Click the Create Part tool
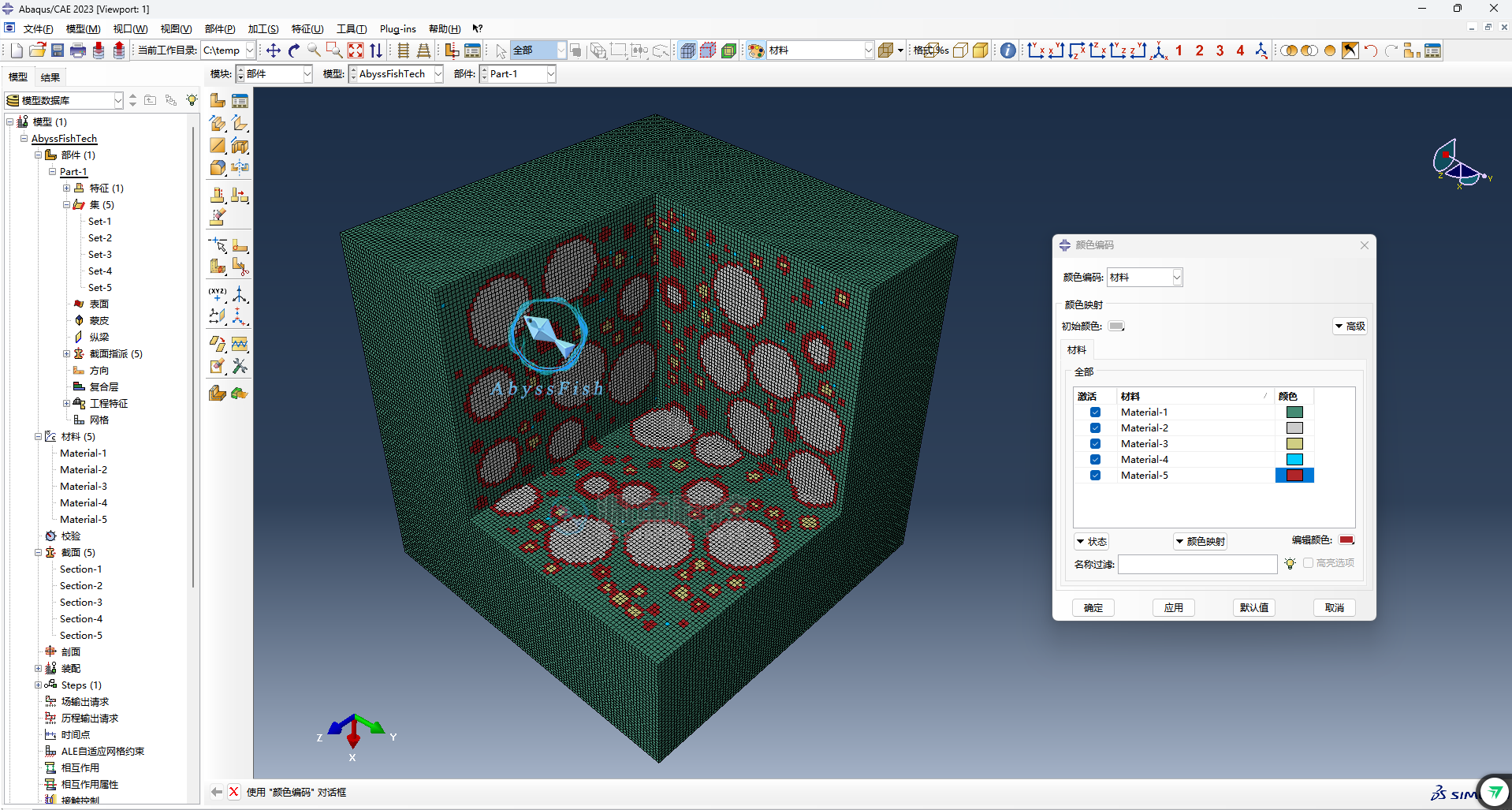The height and width of the screenshot is (810, 1512). coord(218,101)
